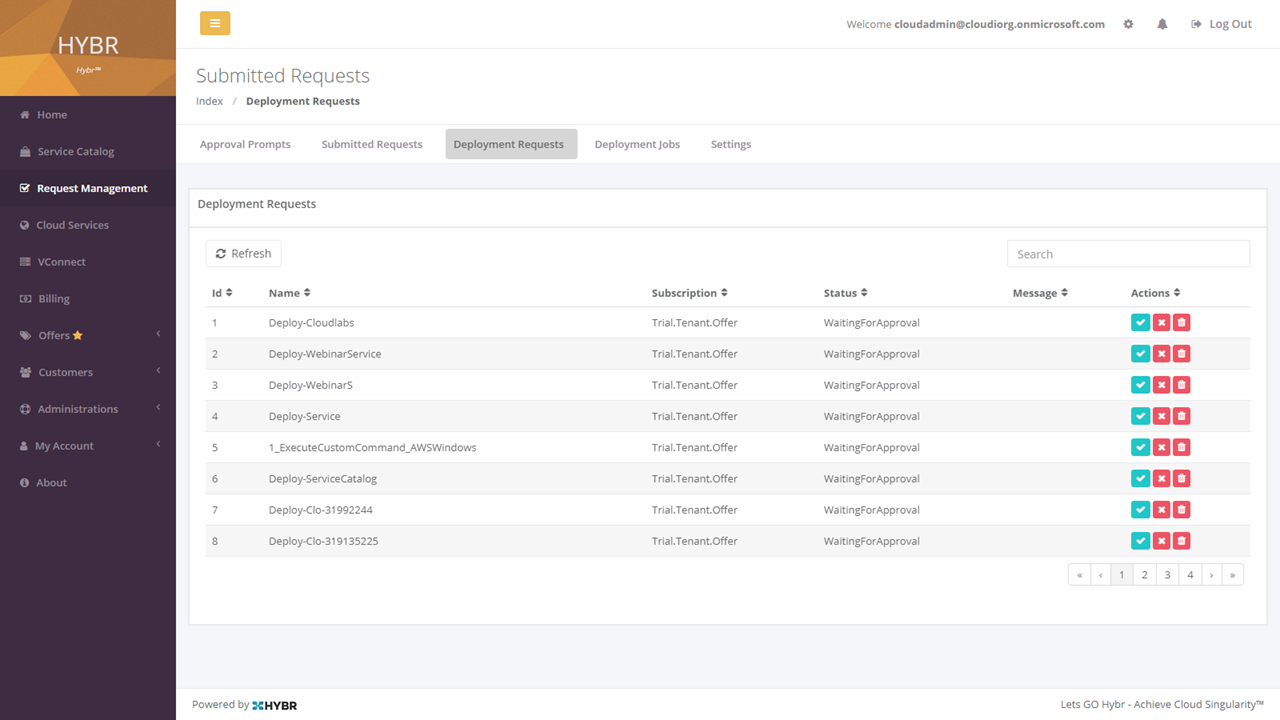Focus the Search input field
This screenshot has width=1280, height=720.
[1128, 254]
